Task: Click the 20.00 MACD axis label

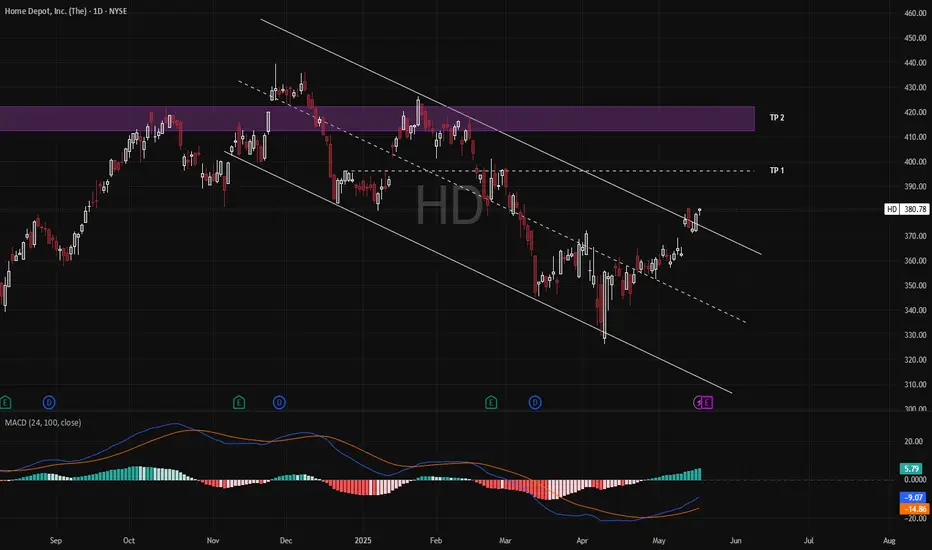Action: coord(914,441)
